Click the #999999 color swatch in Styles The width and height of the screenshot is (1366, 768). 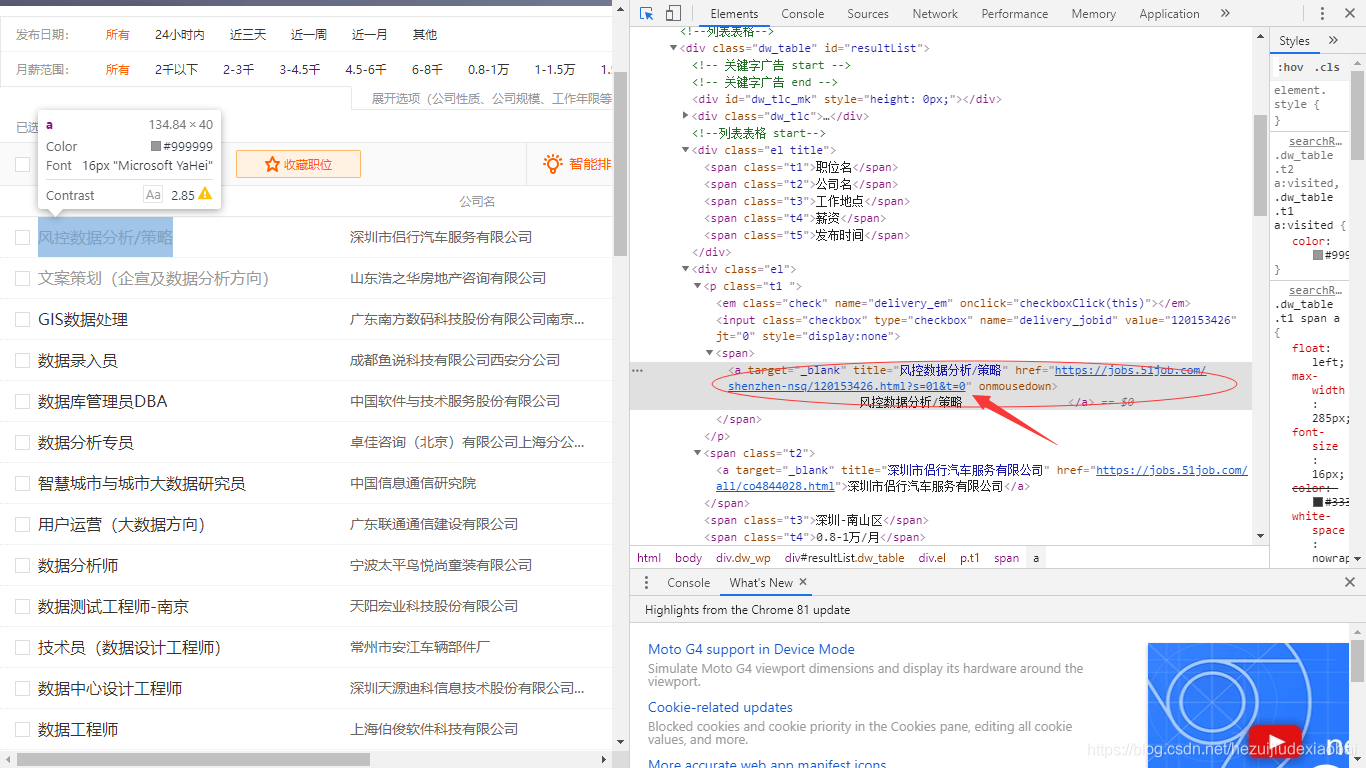(x=1319, y=255)
